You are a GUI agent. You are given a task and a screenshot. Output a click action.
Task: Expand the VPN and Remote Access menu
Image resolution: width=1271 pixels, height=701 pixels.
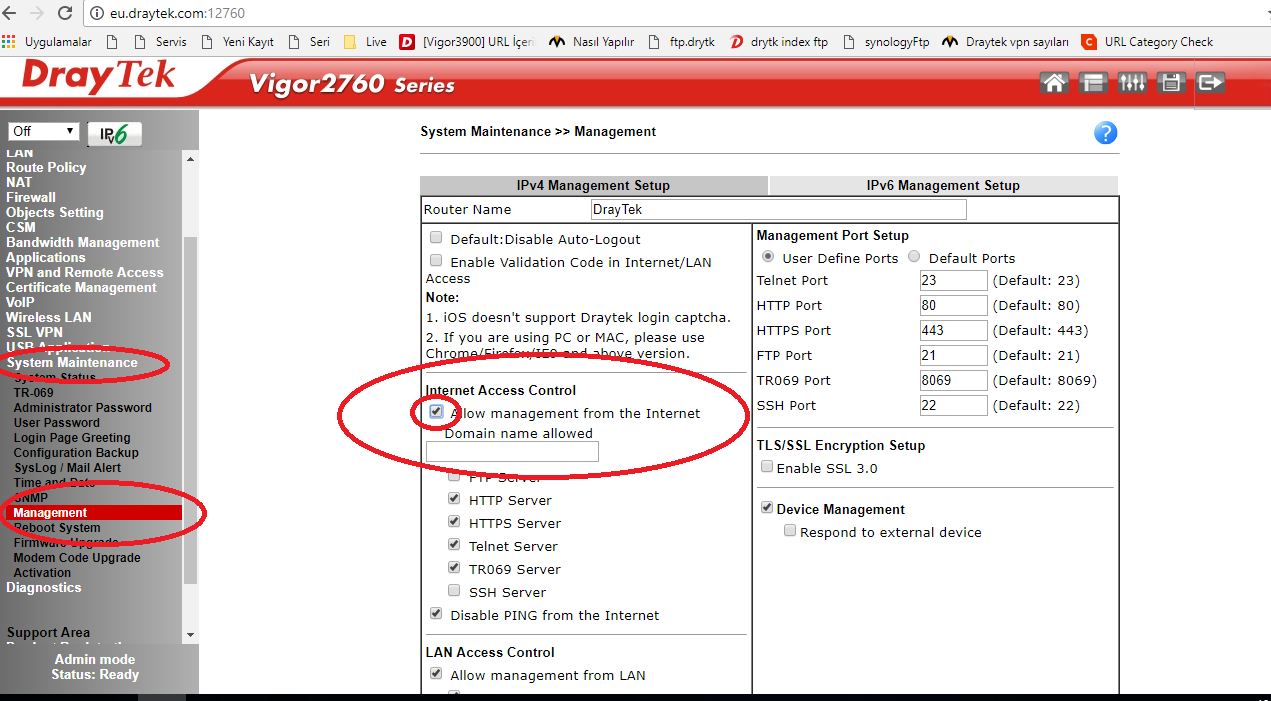[84, 272]
